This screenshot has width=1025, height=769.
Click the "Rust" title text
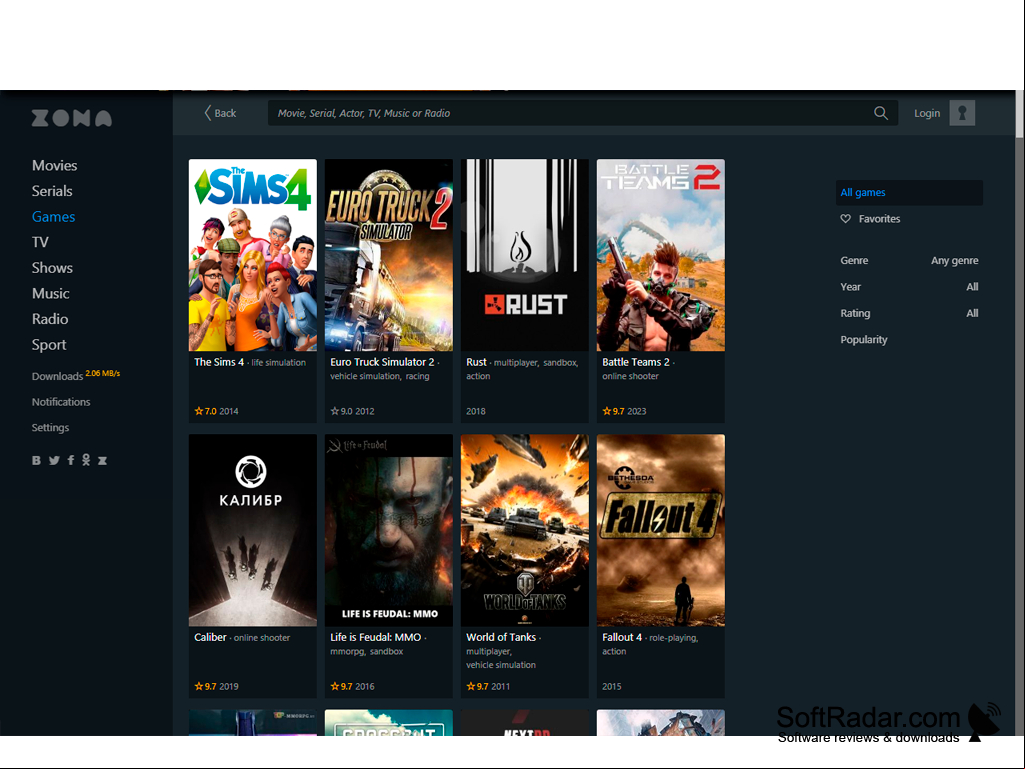pos(477,362)
